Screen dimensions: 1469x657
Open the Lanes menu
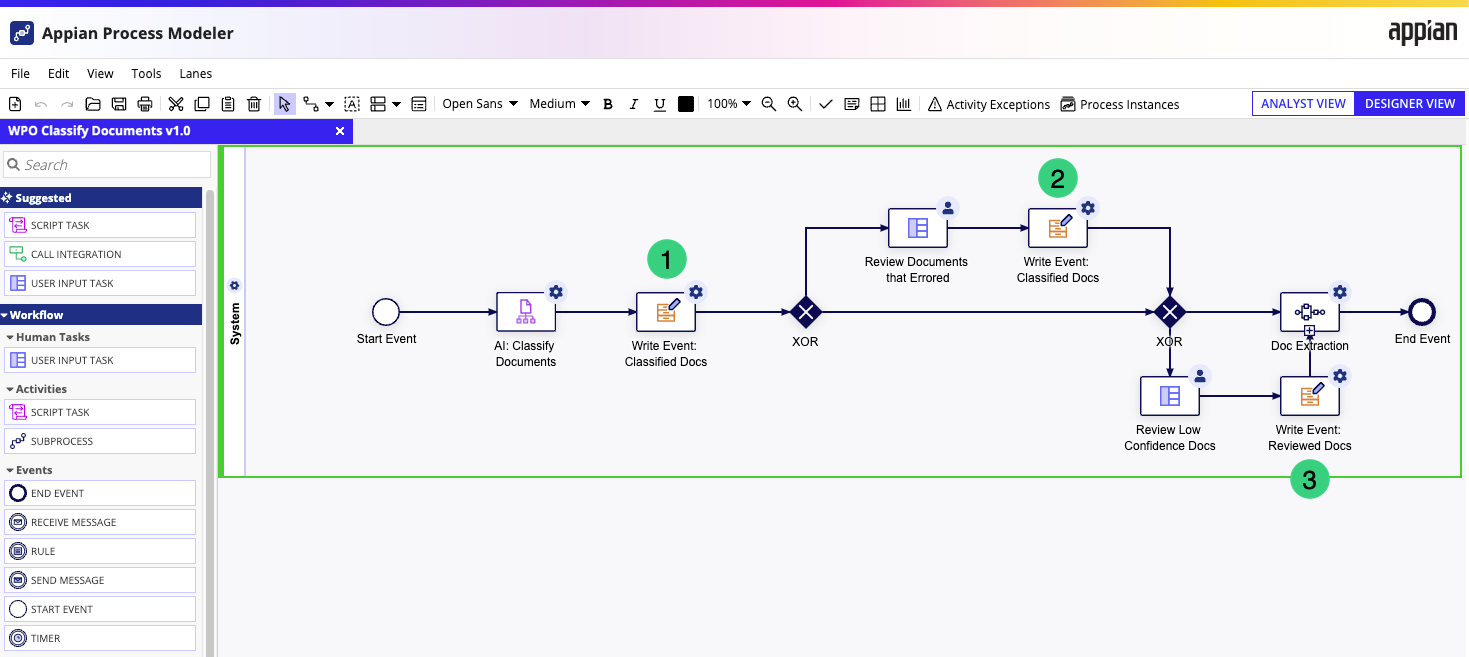(196, 73)
